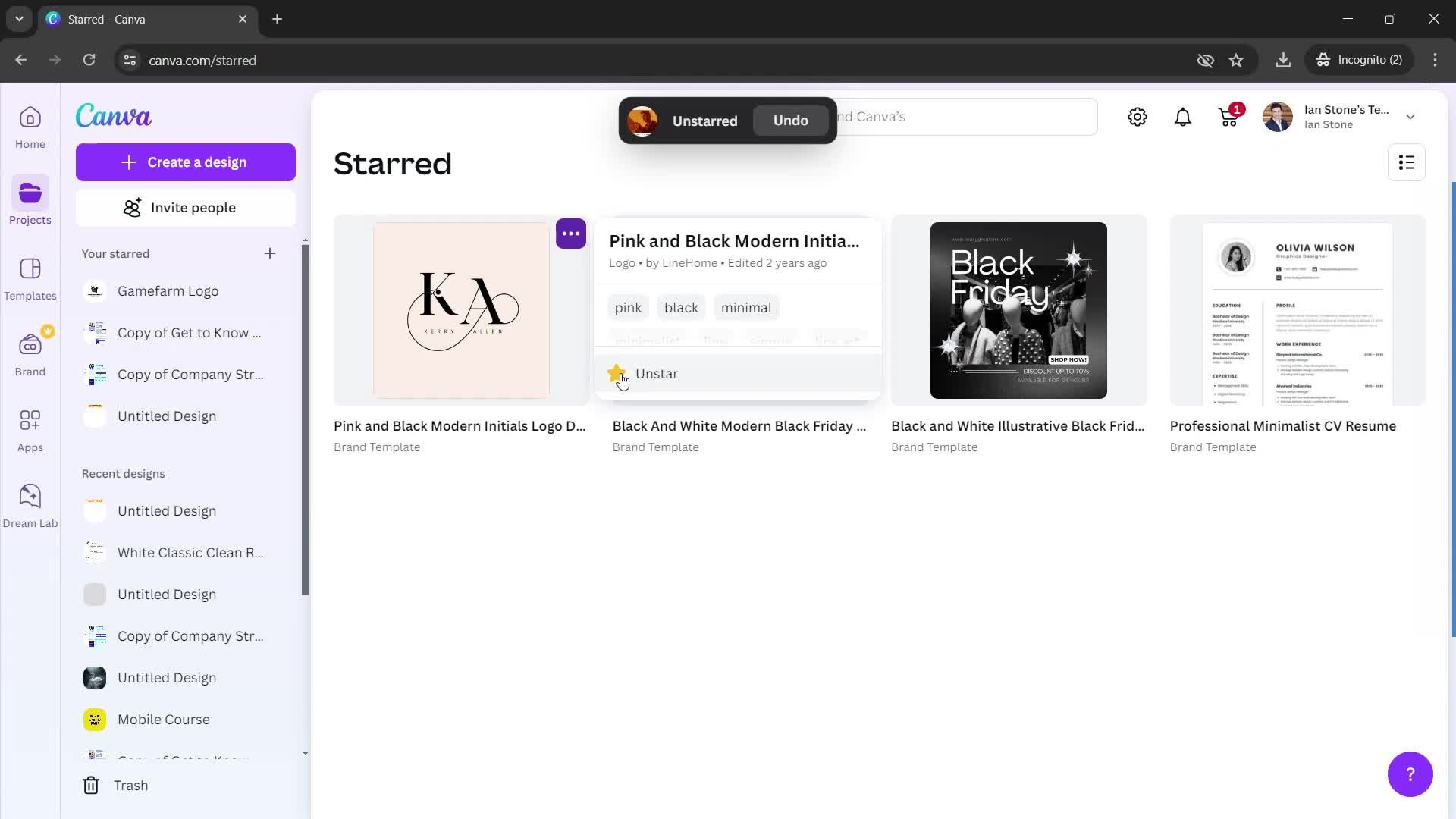
Task: Open the shopping cart icon
Action: click(x=1228, y=117)
